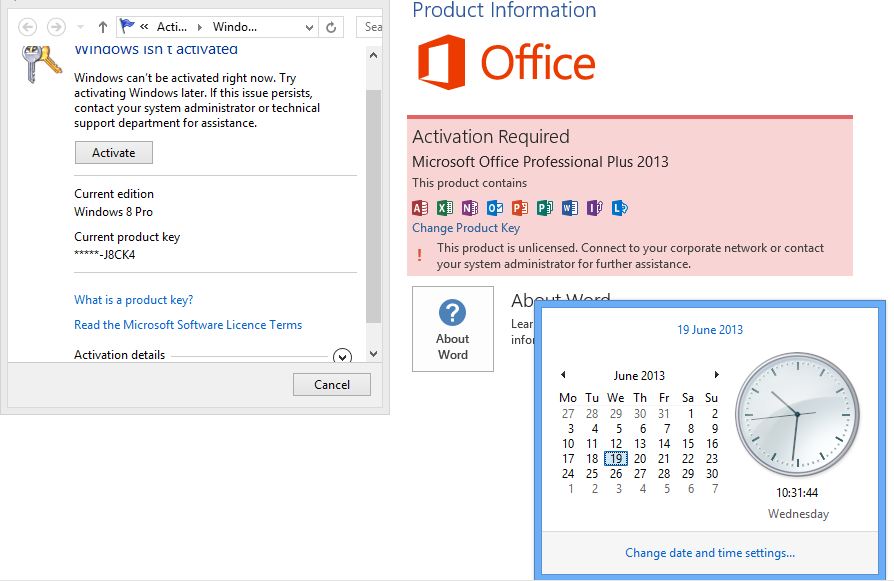This screenshot has width=894, height=581.
Task: Click the Activate button
Action: pos(114,153)
